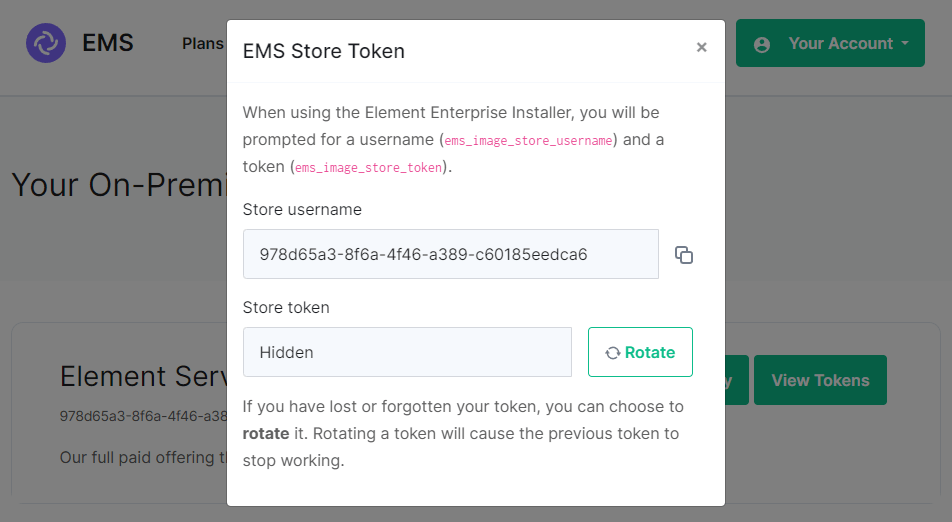Rotate the store token
The width and height of the screenshot is (952, 522).
[x=640, y=352]
